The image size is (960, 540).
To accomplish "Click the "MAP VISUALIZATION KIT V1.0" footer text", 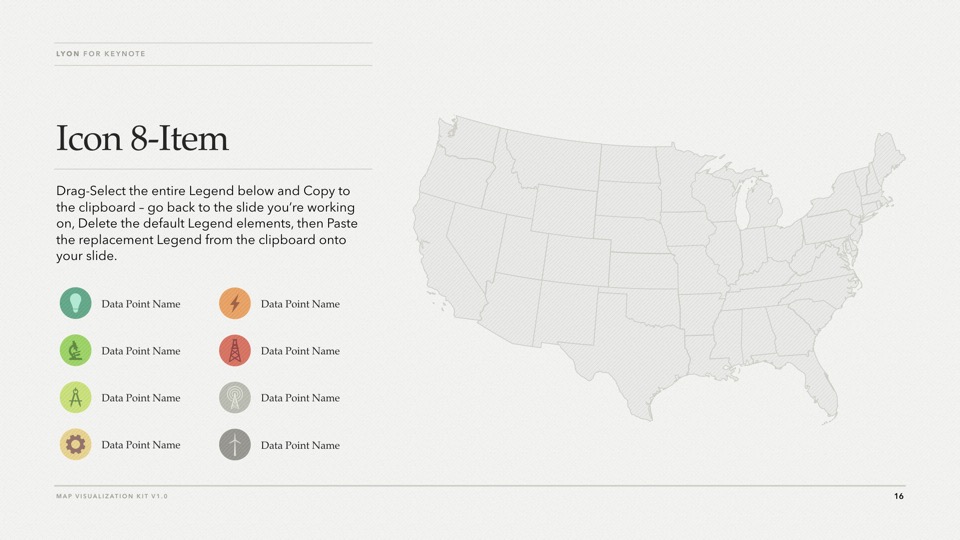I will [112, 496].
